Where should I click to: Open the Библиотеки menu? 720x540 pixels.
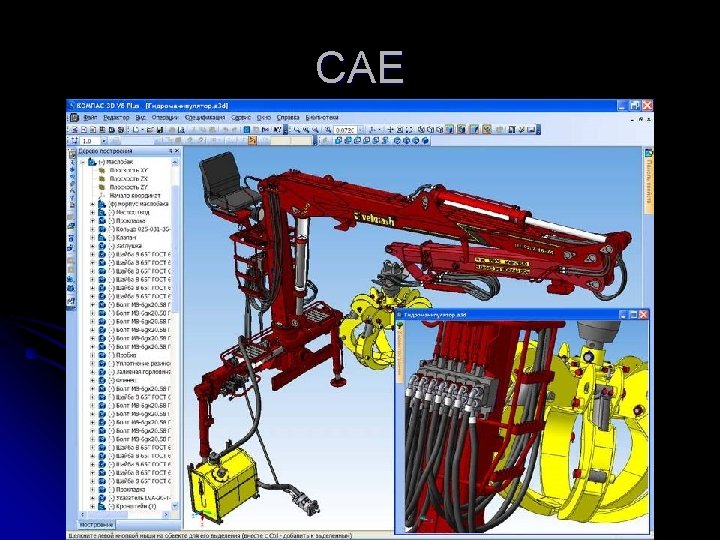[x=322, y=118]
